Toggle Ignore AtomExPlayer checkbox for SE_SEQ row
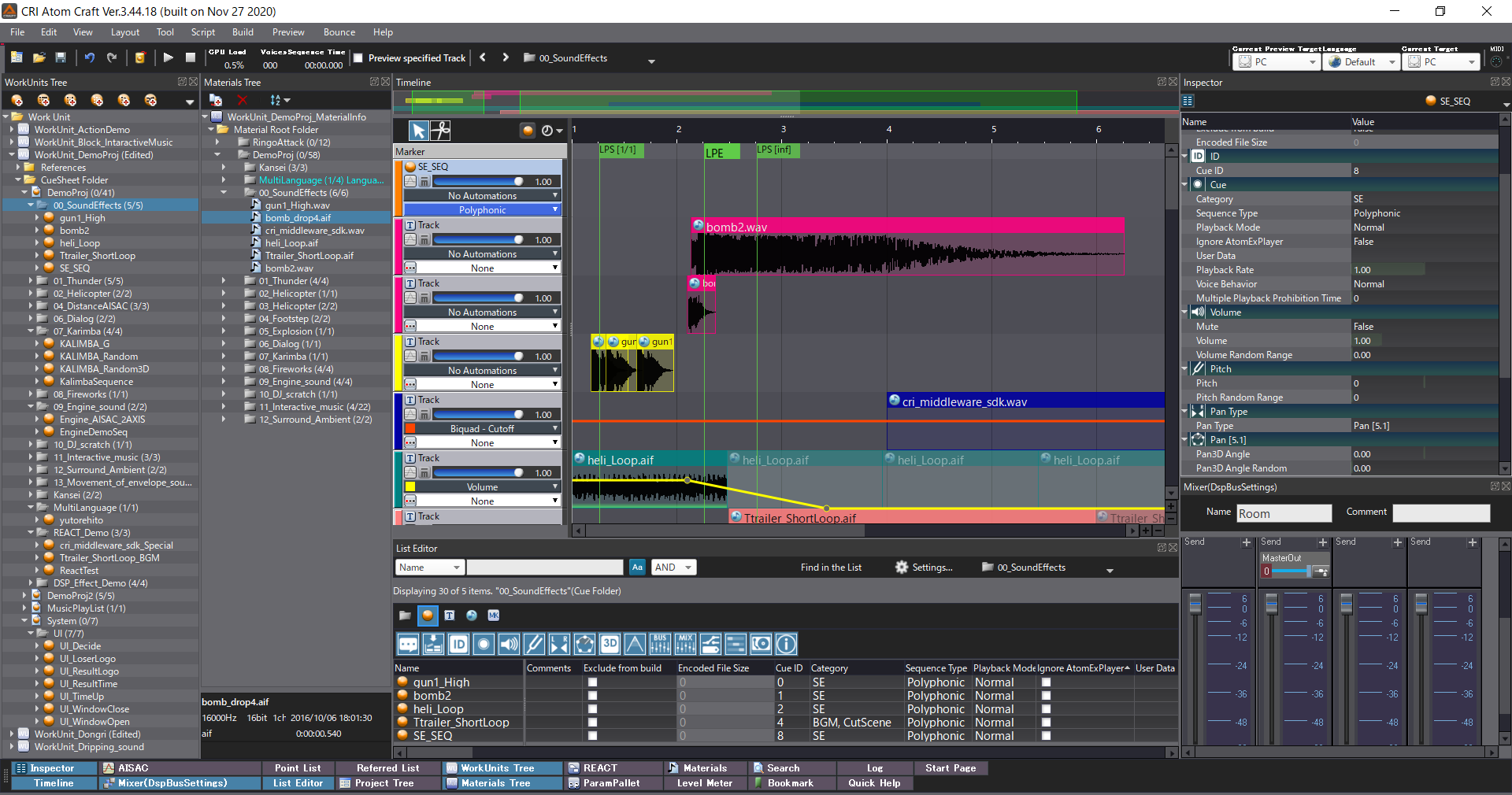The width and height of the screenshot is (1512, 795). click(1046, 736)
